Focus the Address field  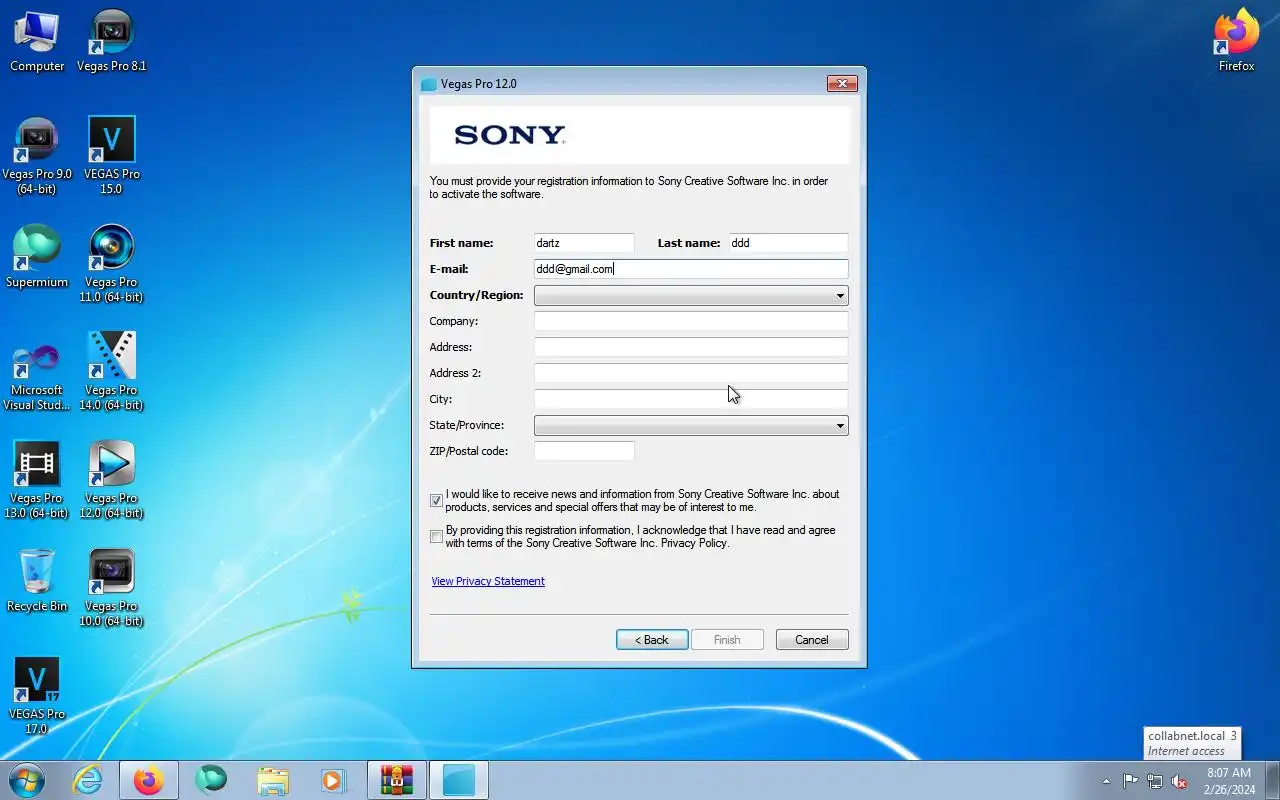click(x=691, y=347)
